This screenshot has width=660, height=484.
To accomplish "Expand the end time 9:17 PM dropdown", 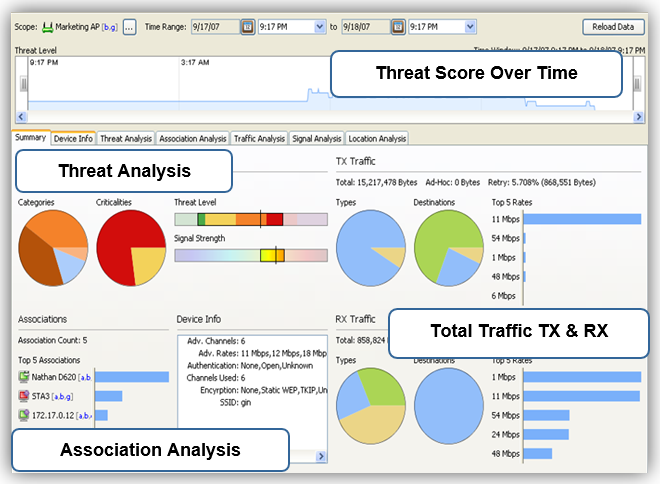I will 470,27.
